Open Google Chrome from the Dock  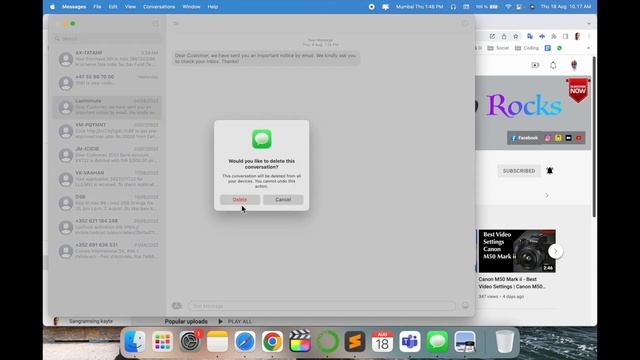click(x=272, y=341)
